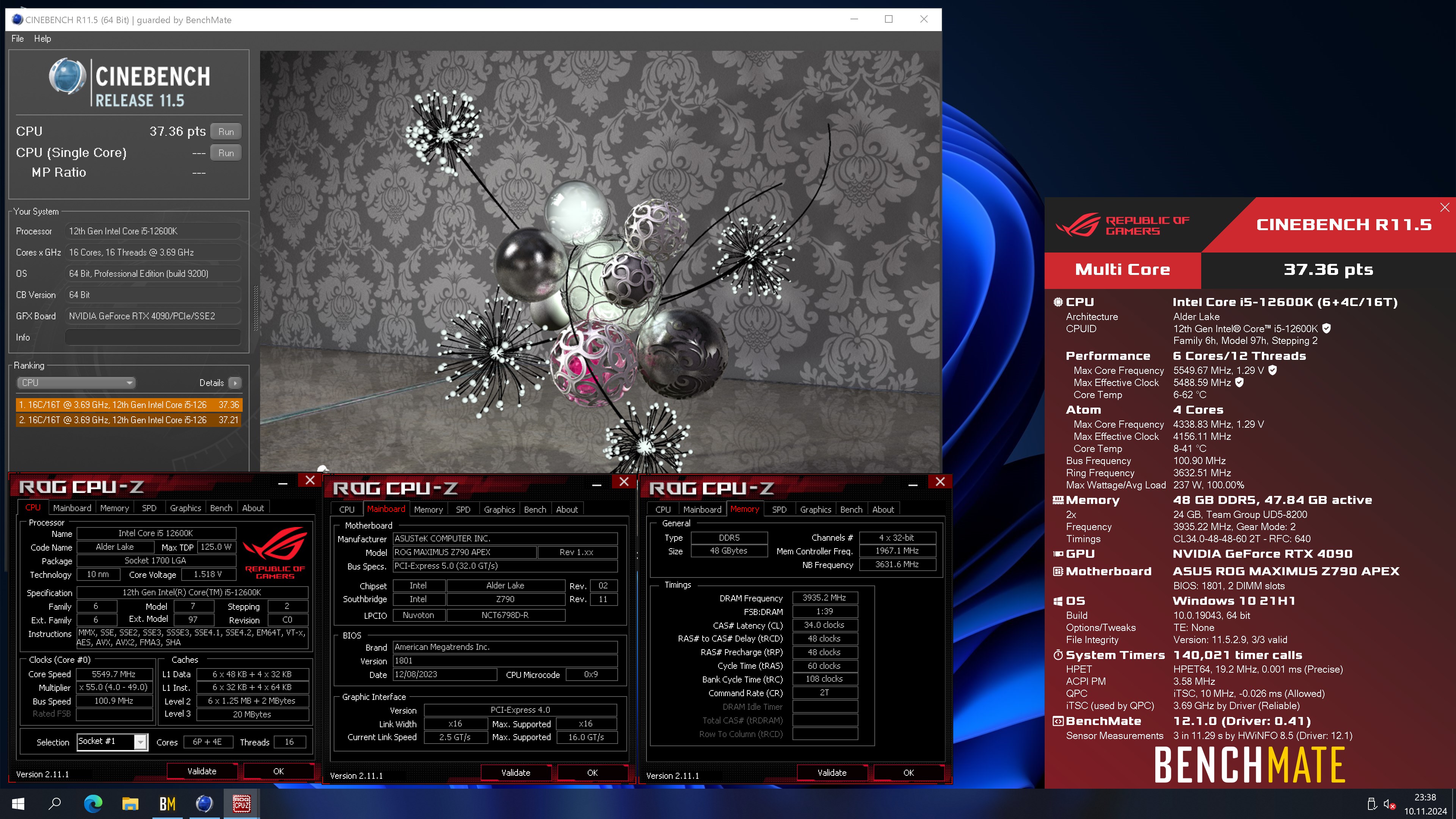Open Cinebench sphere taskbar icon
The image size is (1456, 819).
coord(204,803)
